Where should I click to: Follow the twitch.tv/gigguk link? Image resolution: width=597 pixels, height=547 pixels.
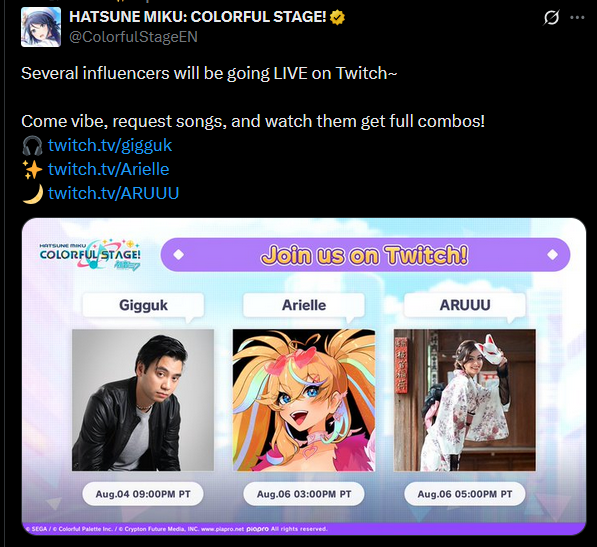pos(110,145)
